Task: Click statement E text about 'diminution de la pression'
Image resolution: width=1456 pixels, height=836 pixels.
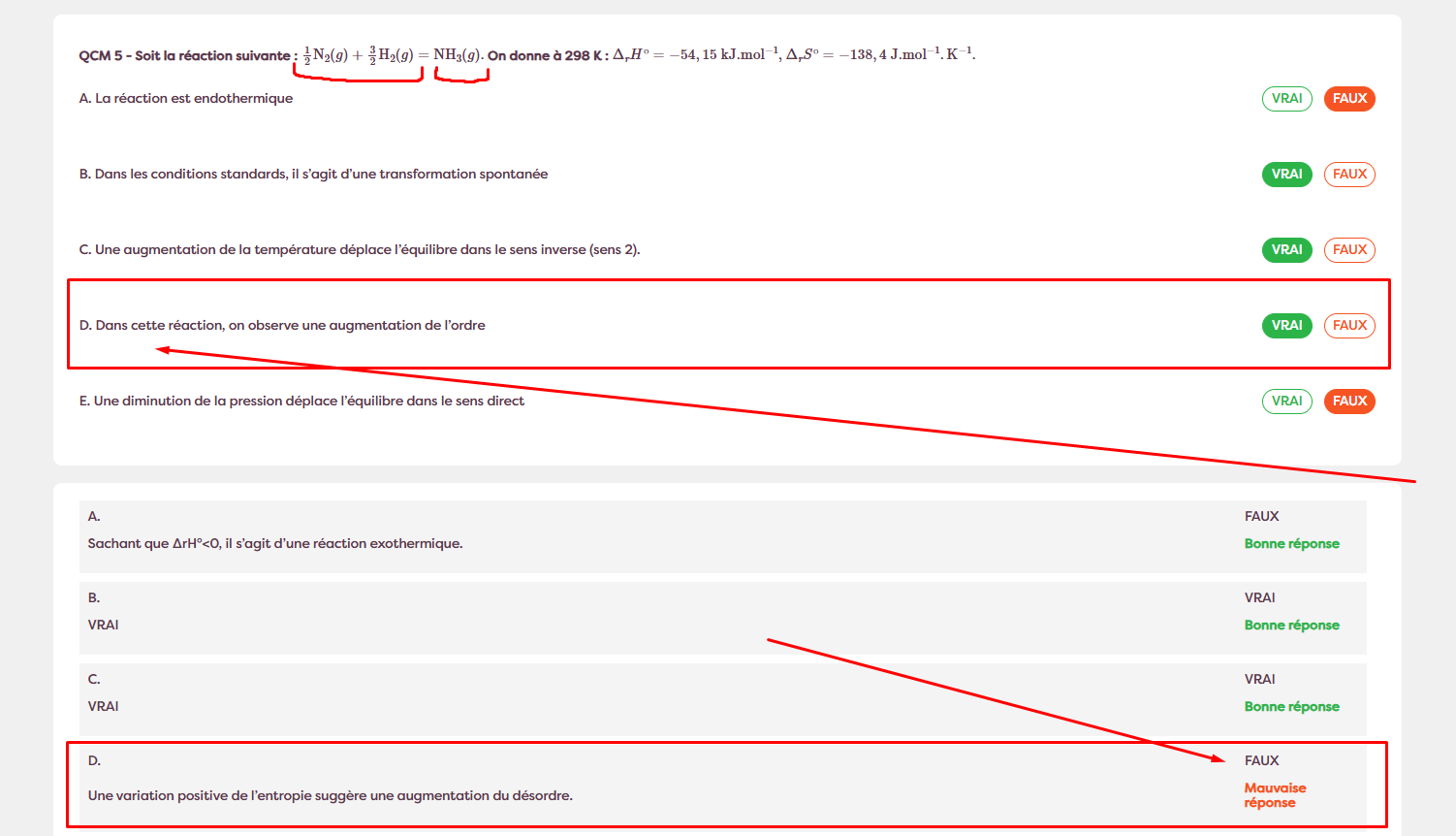Action: pyautogui.click(x=301, y=402)
